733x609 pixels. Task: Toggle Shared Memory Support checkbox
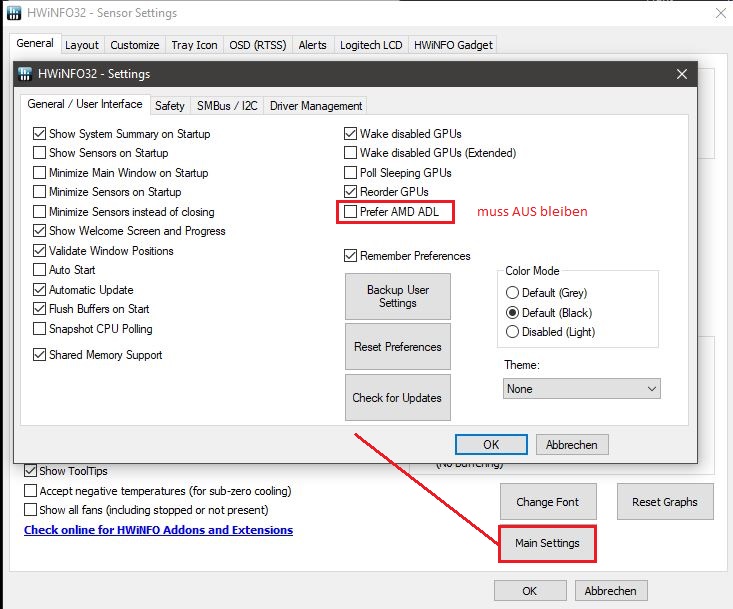click(x=39, y=355)
